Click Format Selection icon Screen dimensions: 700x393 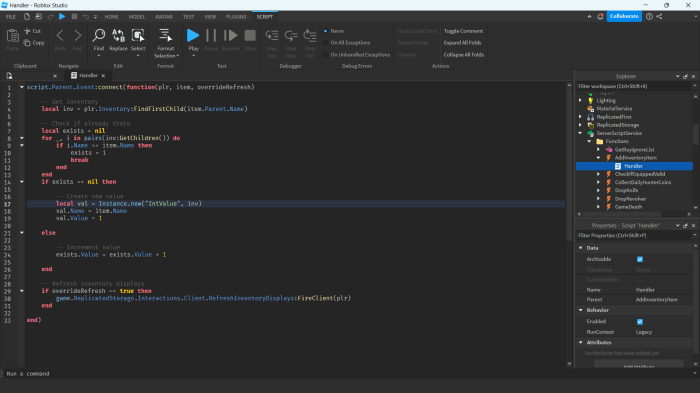[x=165, y=35]
